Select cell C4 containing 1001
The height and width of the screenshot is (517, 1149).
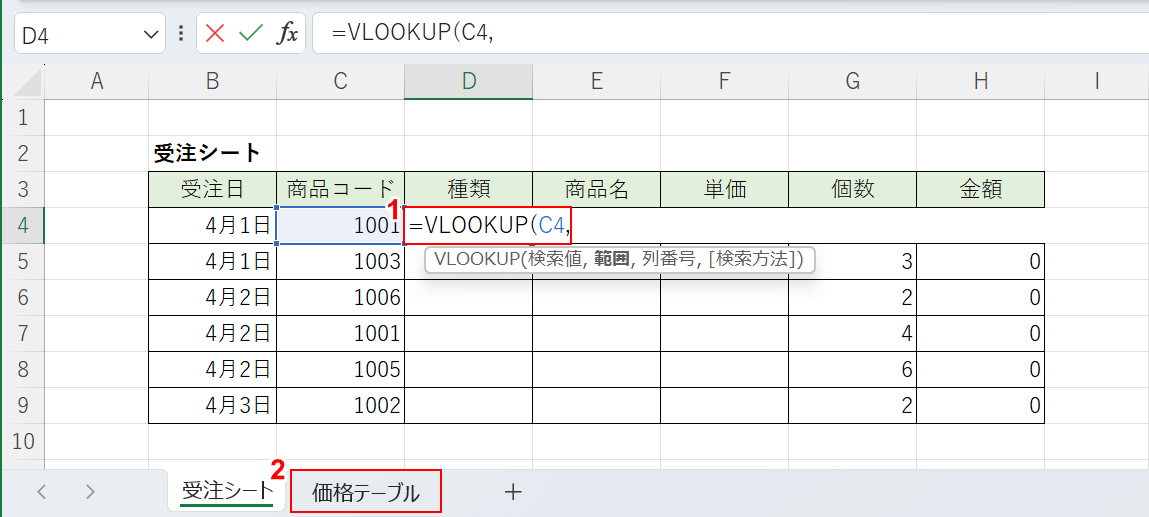click(x=340, y=226)
